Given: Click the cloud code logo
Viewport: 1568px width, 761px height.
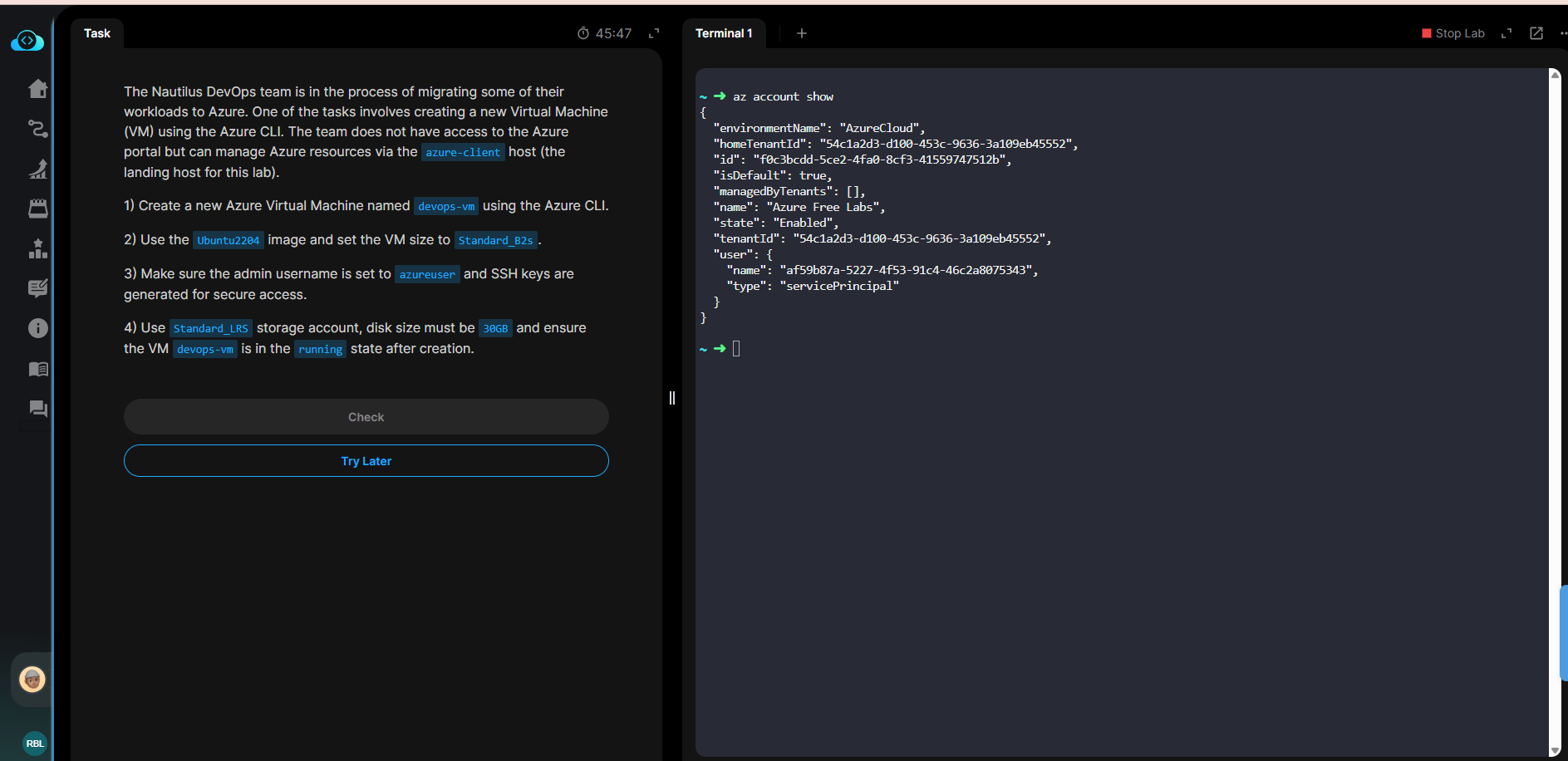Looking at the screenshot, I should click(27, 41).
